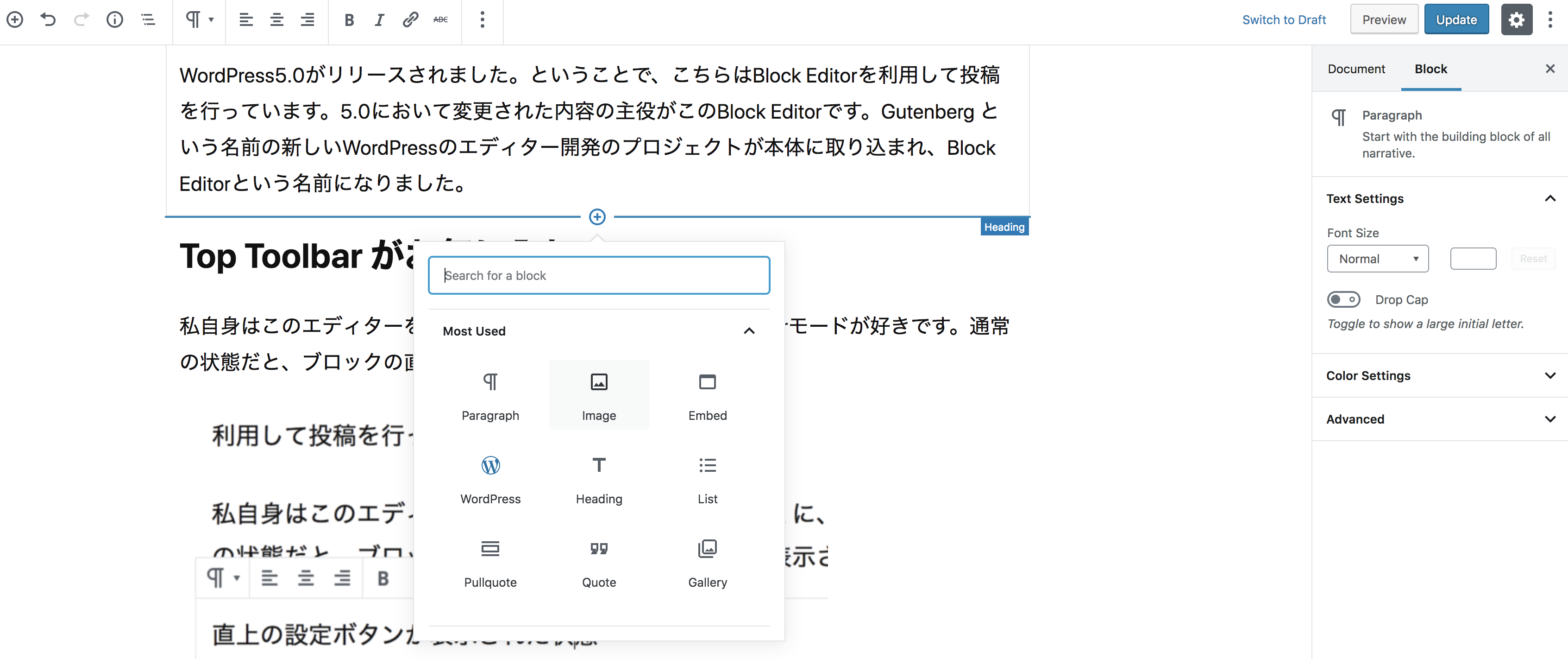Redo the last undone change

click(x=81, y=19)
